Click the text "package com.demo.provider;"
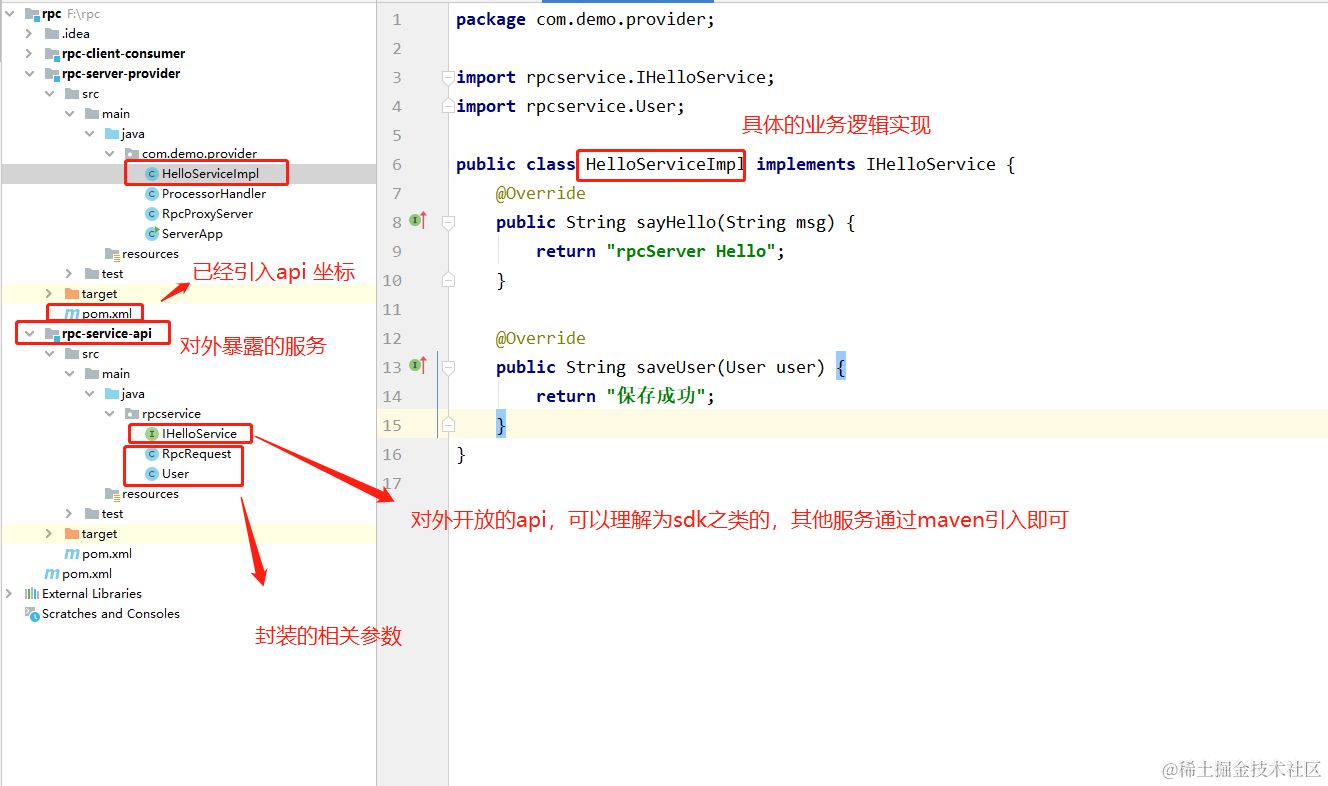The width and height of the screenshot is (1328, 786). pyautogui.click(x=586, y=19)
